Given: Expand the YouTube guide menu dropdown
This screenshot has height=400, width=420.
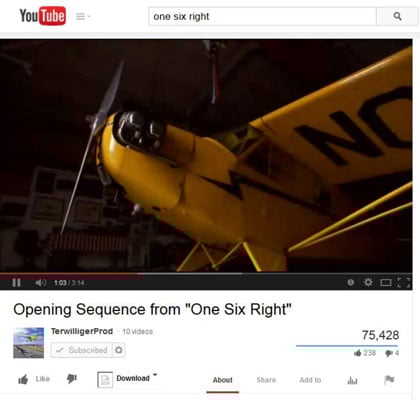Looking at the screenshot, I should (83, 16).
